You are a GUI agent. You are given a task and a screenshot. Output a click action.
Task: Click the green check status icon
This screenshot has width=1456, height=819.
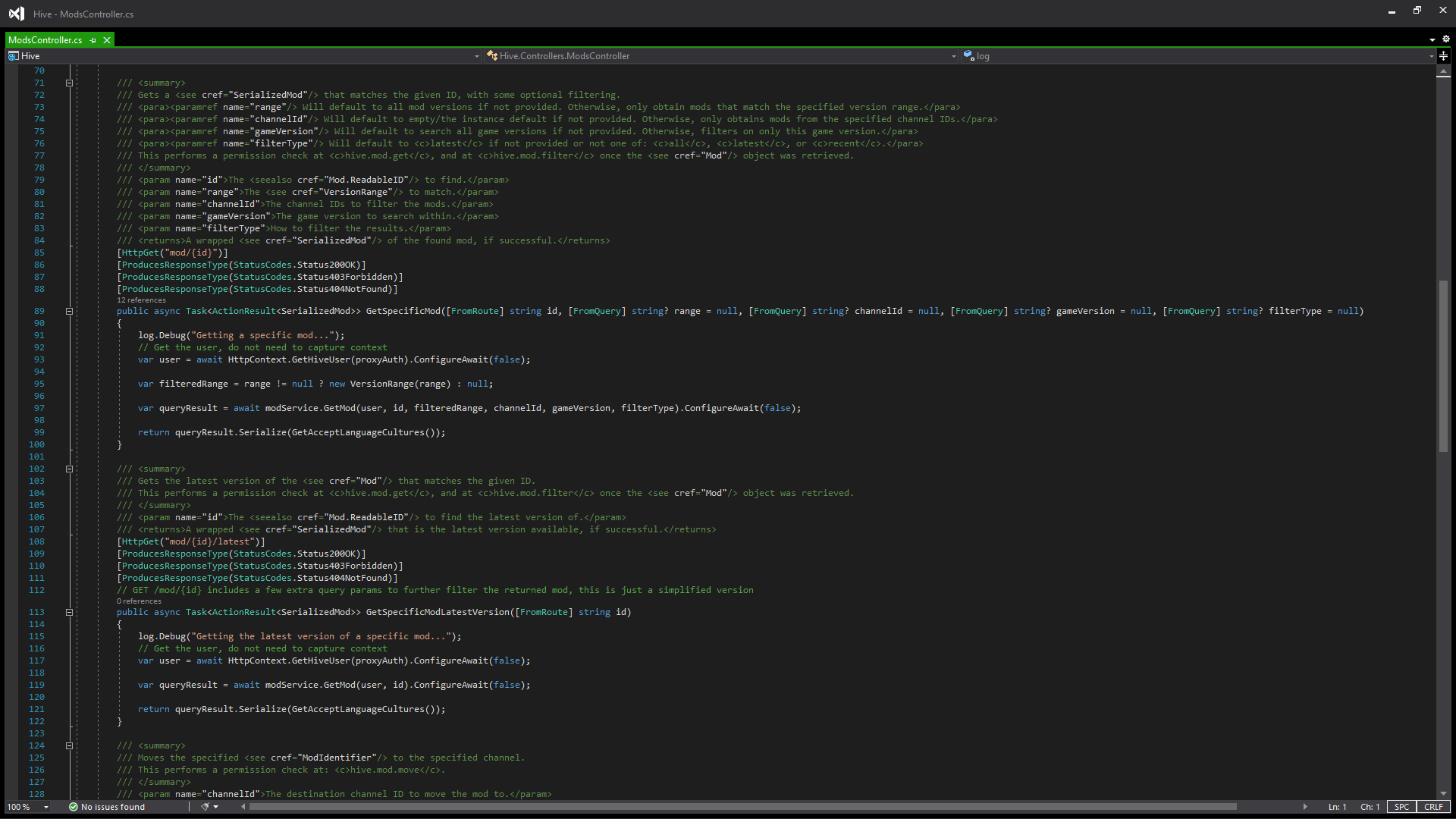tap(74, 807)
